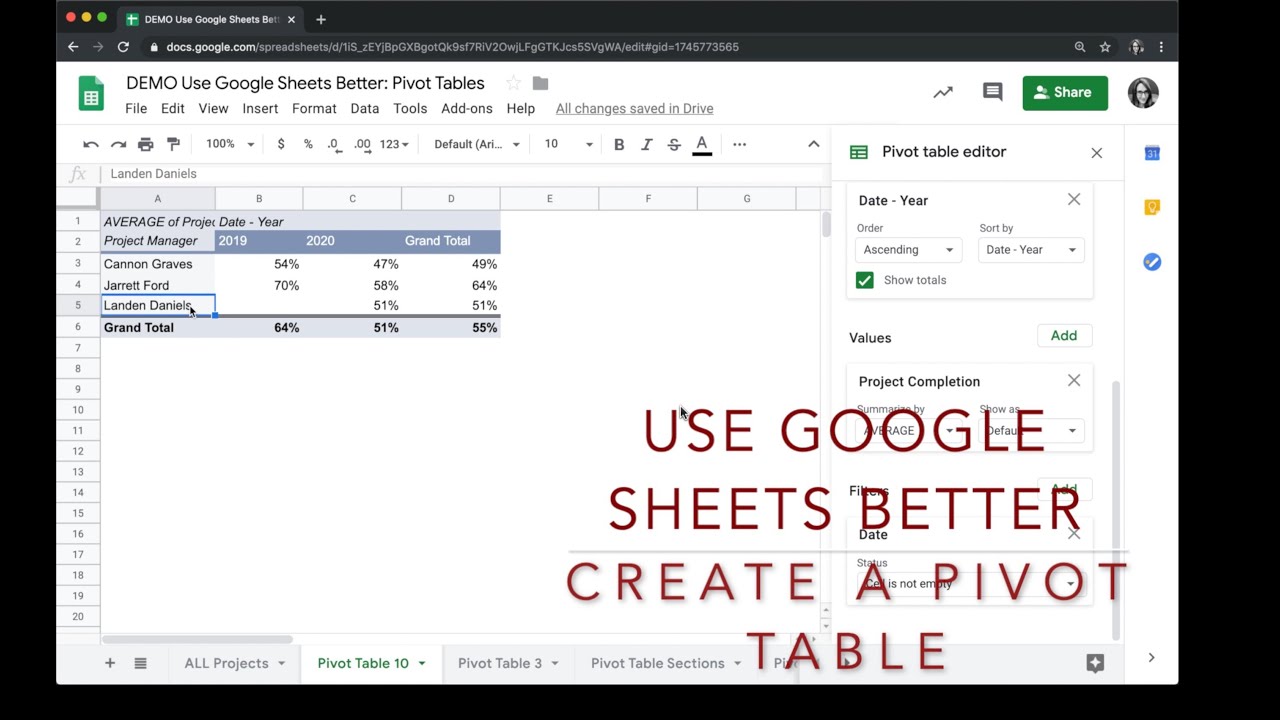Open the font size 10 dropdown
Screen dimensions: 1280x720
[568, 144]
